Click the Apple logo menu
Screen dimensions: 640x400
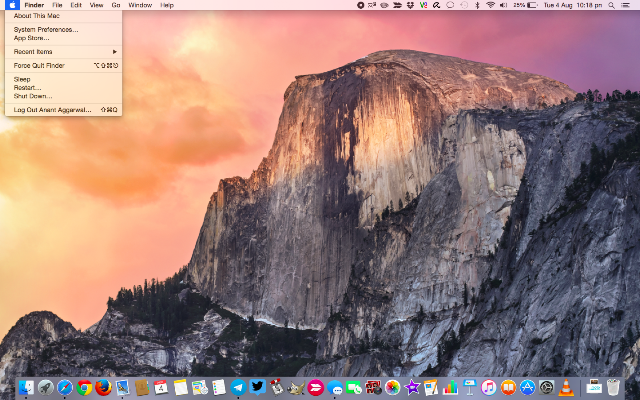(12, 5)
